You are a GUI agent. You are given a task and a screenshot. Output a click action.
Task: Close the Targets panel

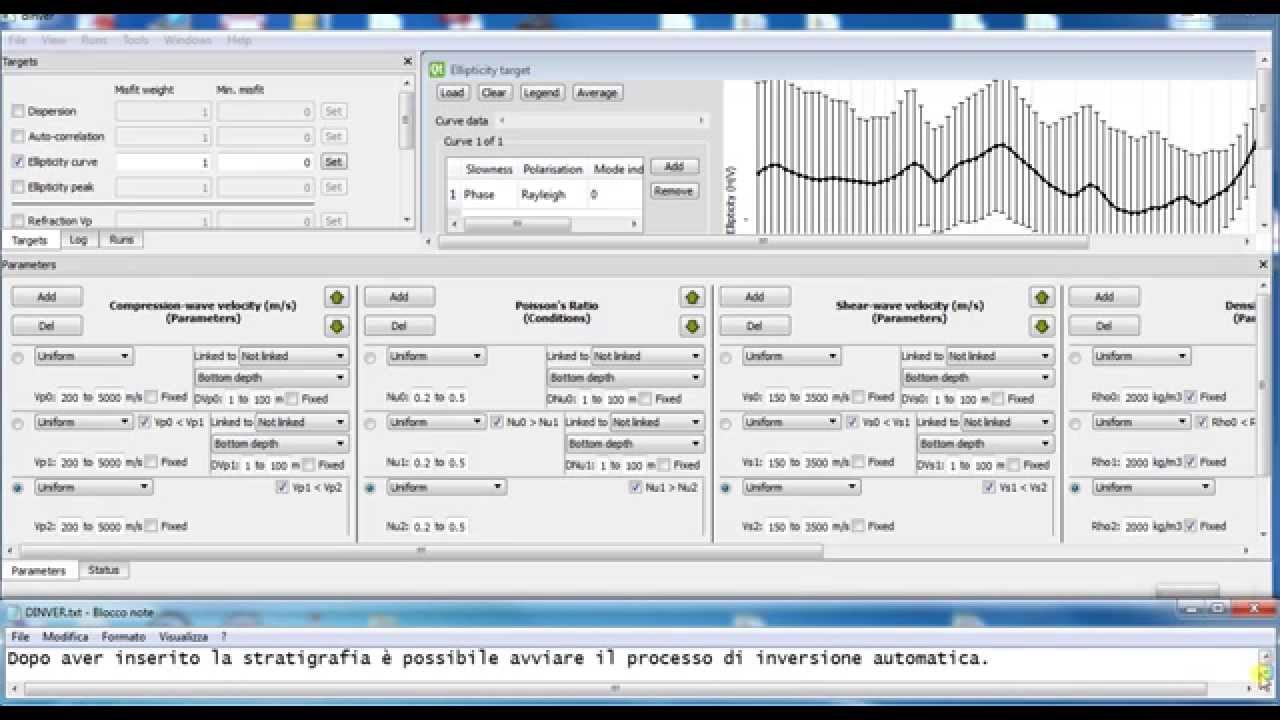coord(407,61)
